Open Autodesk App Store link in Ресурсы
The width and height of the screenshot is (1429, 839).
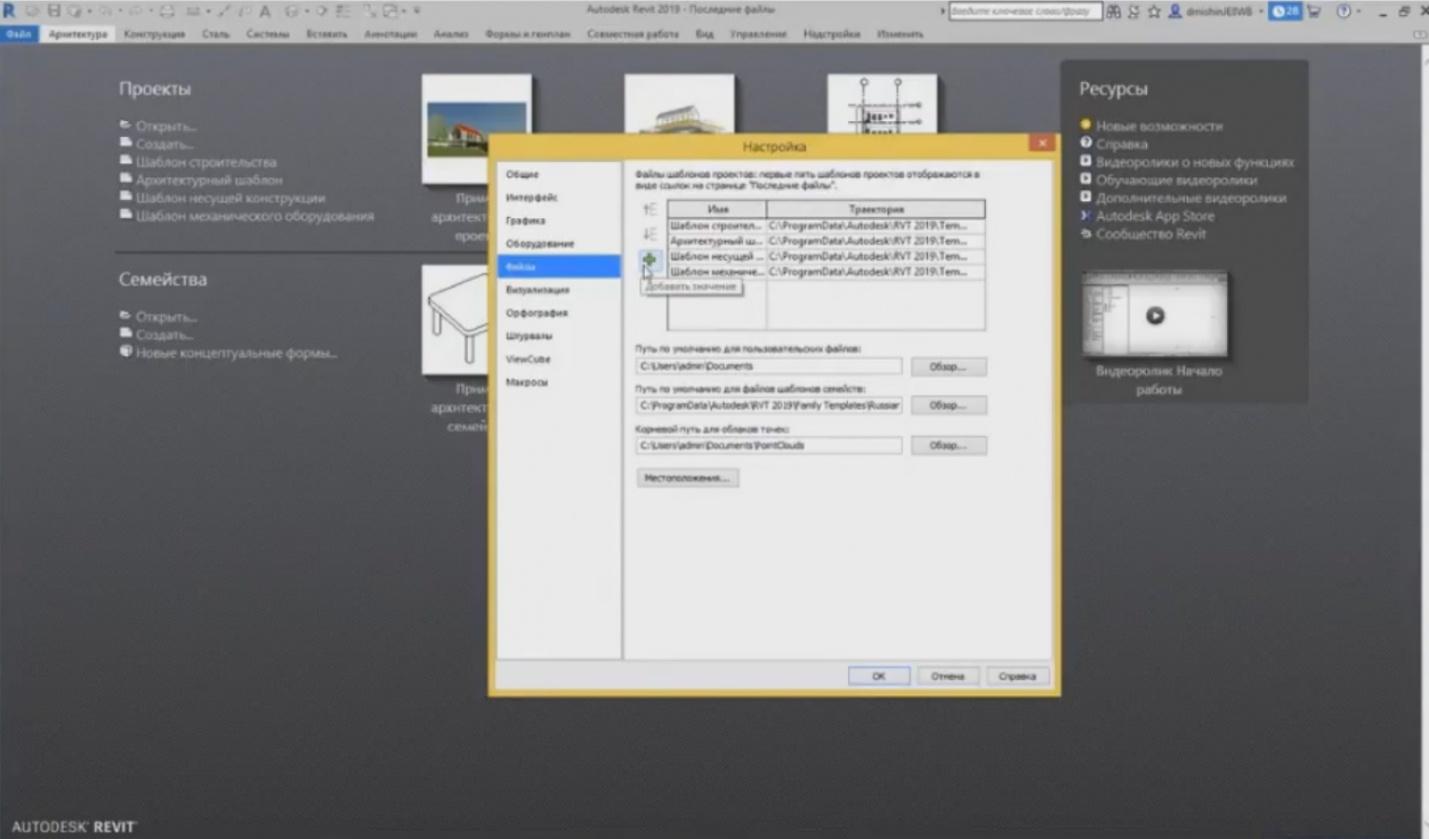[1155, 216]
